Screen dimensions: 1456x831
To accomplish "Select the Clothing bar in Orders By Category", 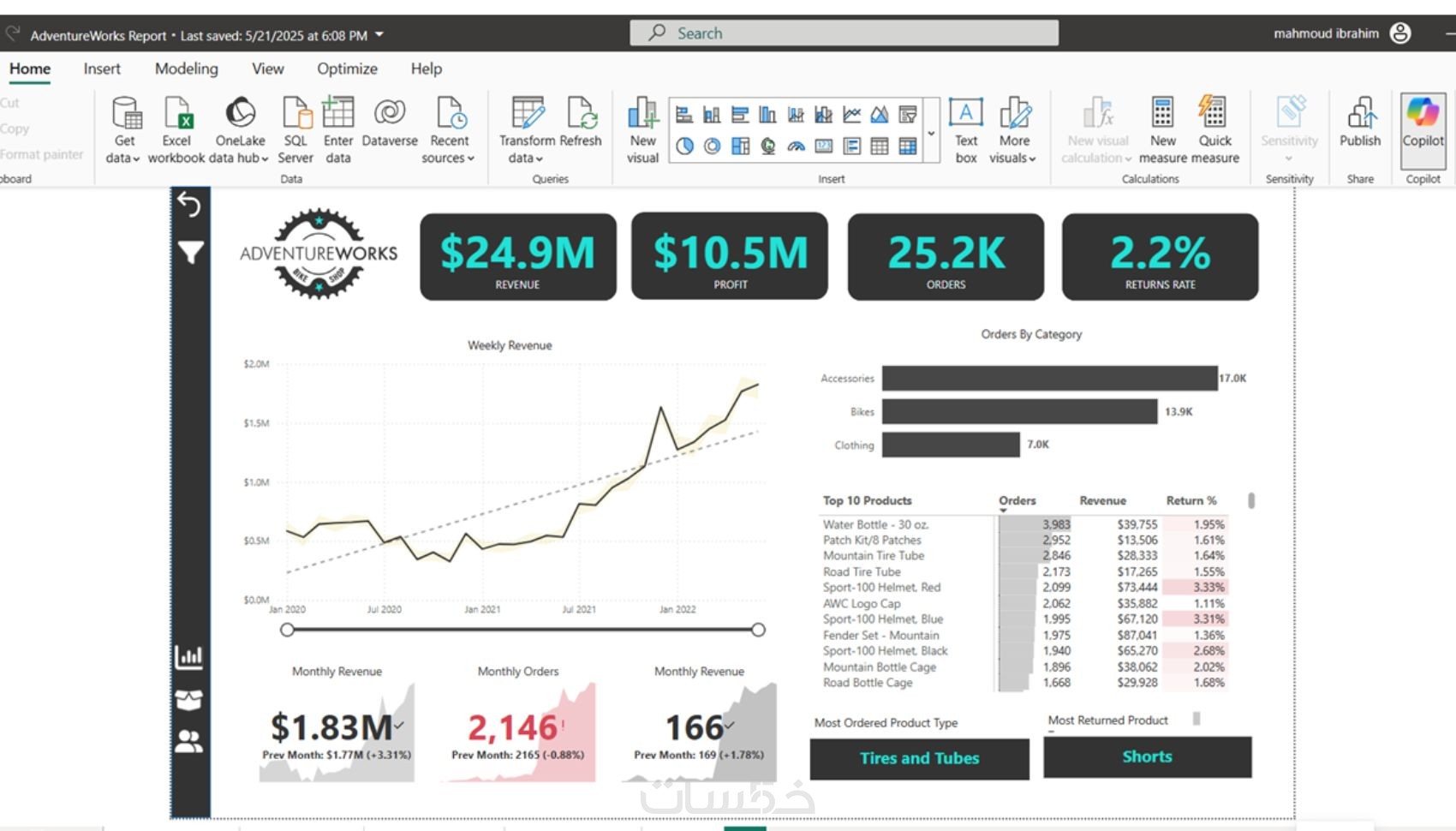I will click(951, 445).
